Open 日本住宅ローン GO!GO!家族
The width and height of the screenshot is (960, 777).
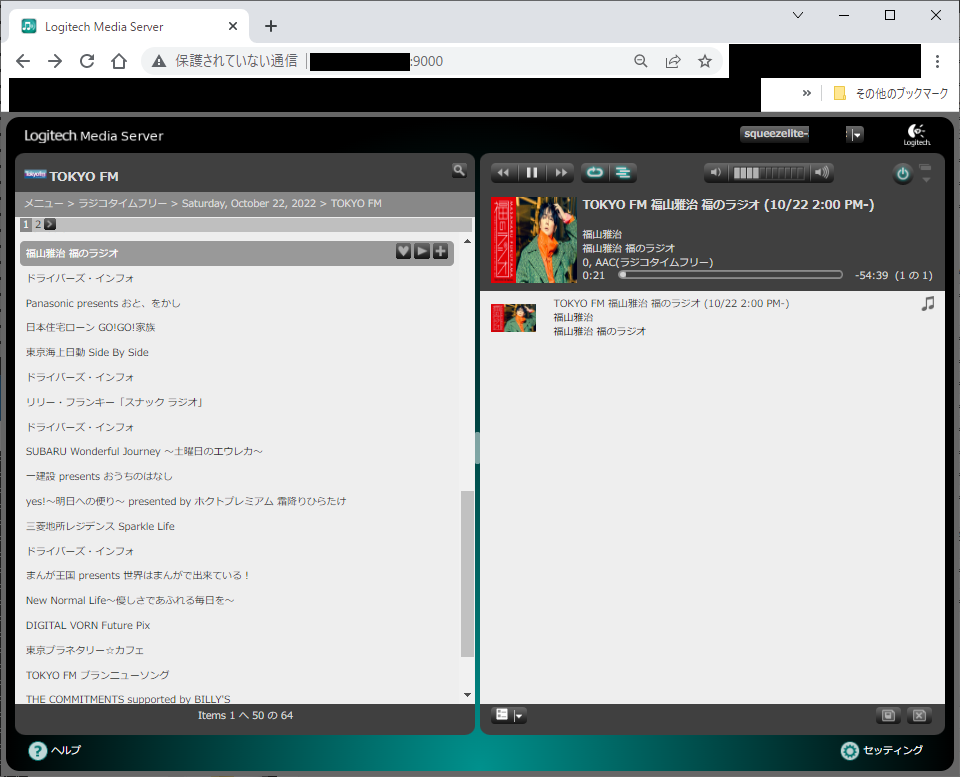pos(90,328)
